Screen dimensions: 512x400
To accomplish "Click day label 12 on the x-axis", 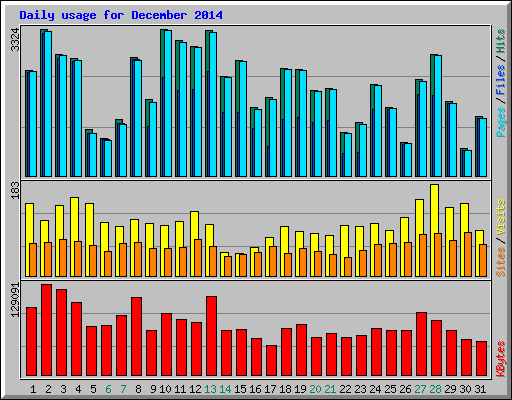I will pyautogui.click(x=195, y=389).
